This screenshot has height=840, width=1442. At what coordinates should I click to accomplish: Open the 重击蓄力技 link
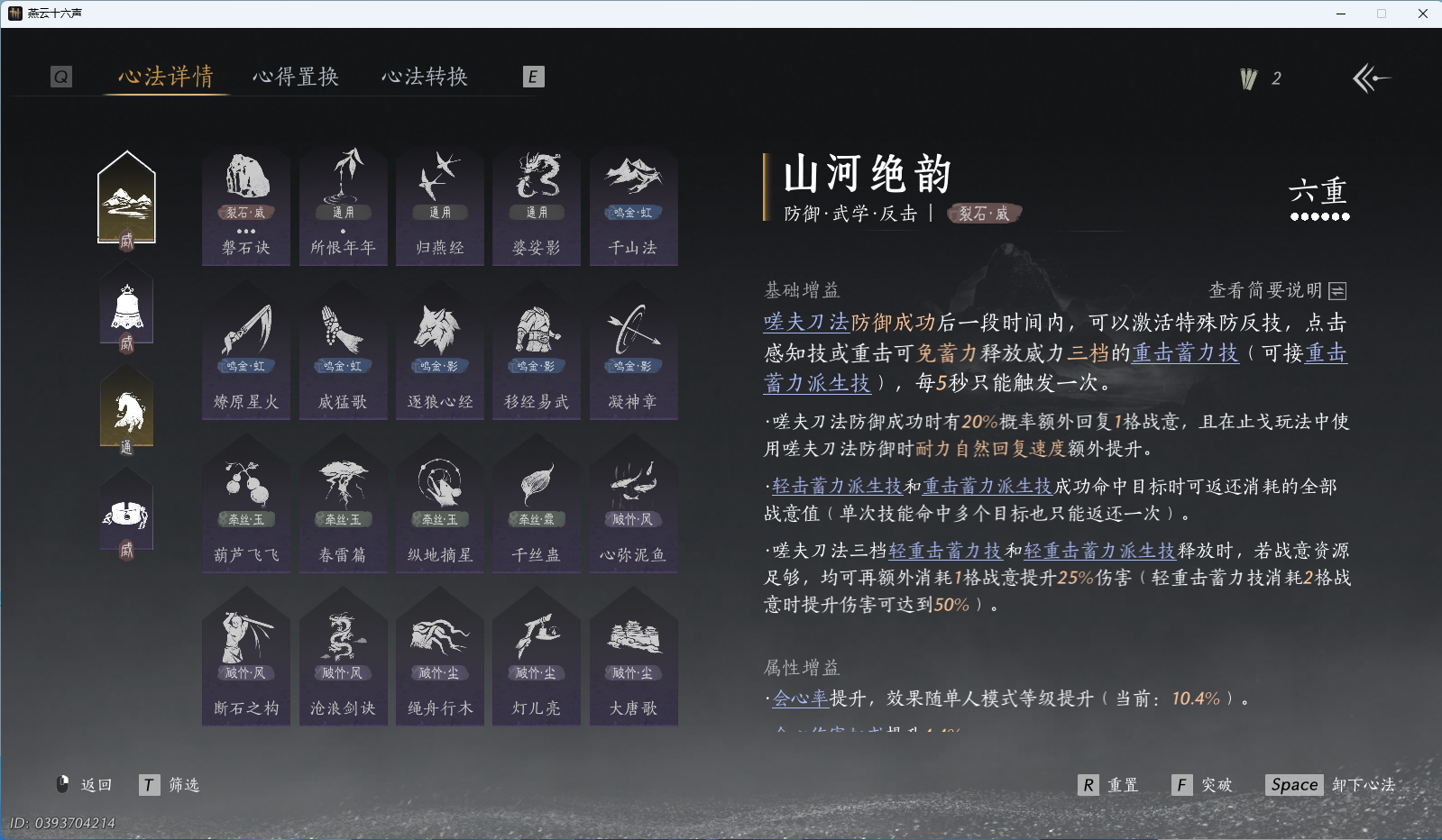[x=1186, y=353]
